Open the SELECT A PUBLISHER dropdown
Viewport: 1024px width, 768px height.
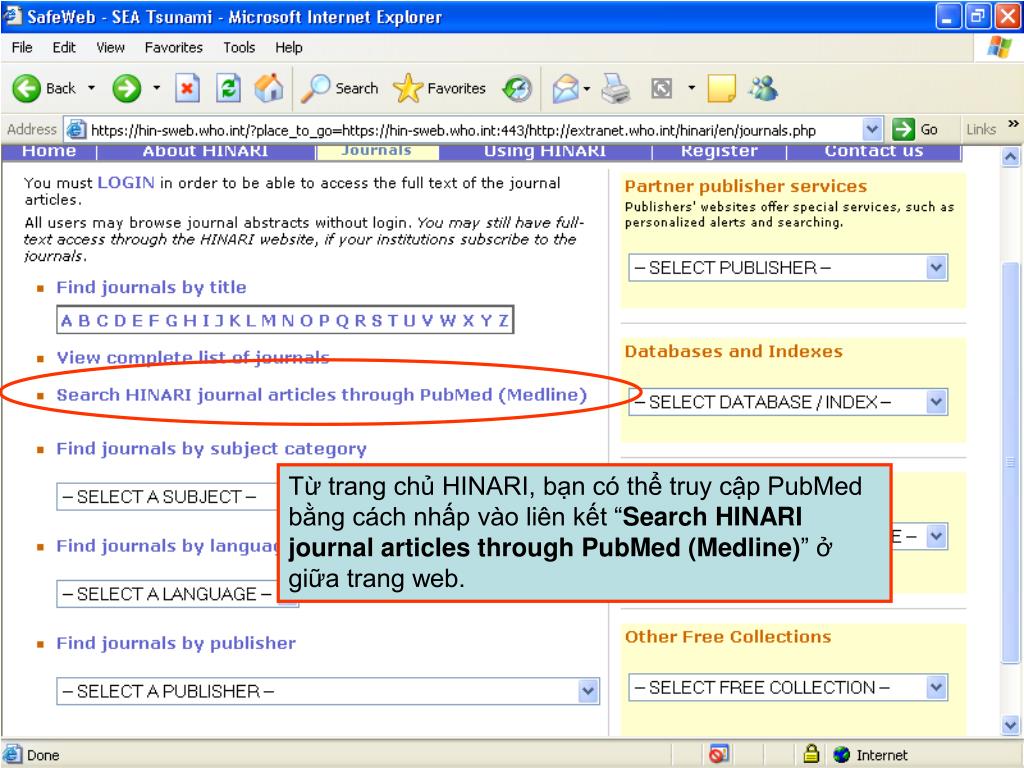coord(328,691)
